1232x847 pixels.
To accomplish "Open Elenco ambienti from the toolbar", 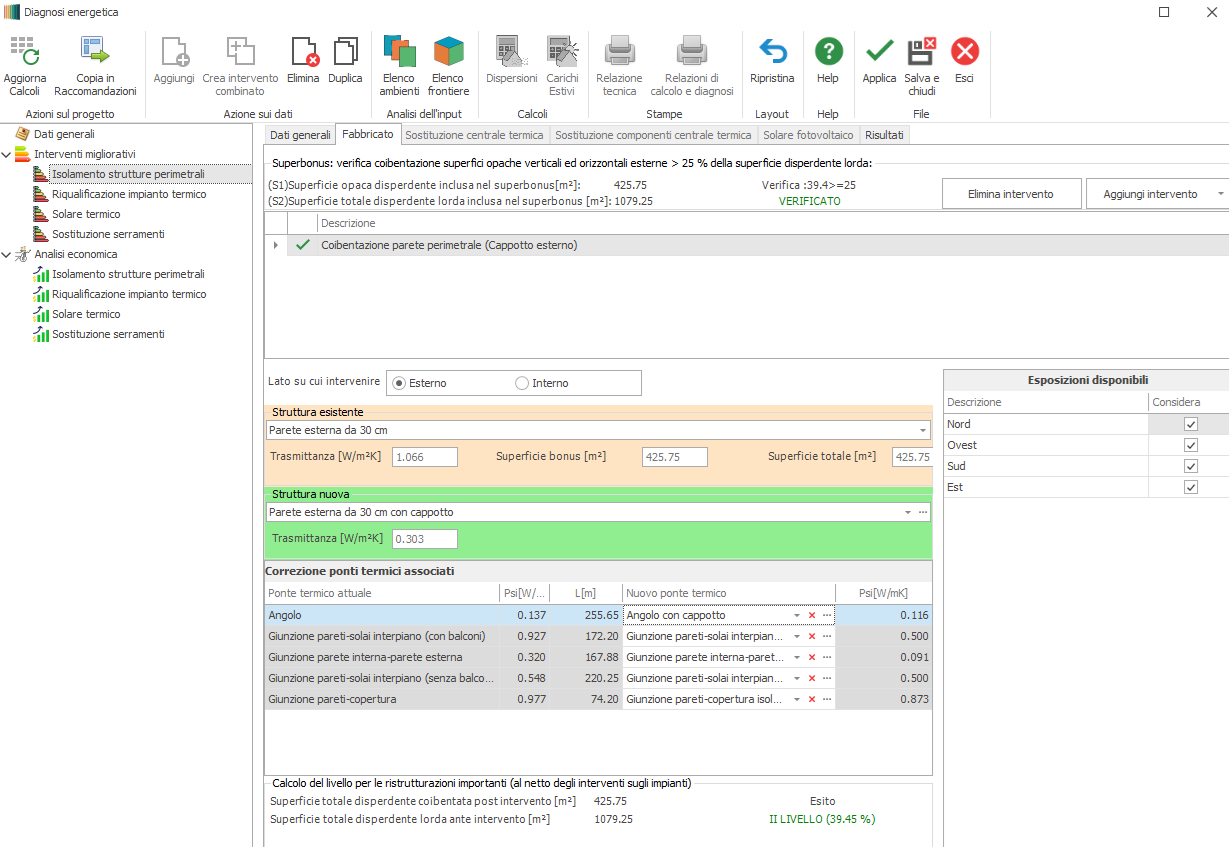I will (399, 52).
